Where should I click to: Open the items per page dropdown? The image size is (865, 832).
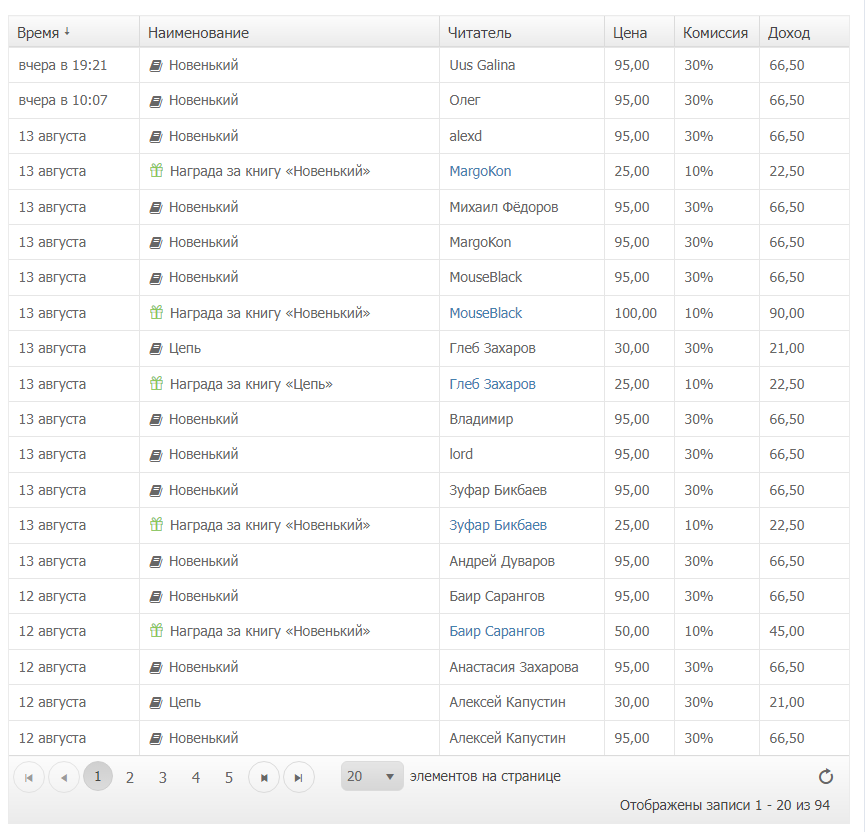[372, 776]
